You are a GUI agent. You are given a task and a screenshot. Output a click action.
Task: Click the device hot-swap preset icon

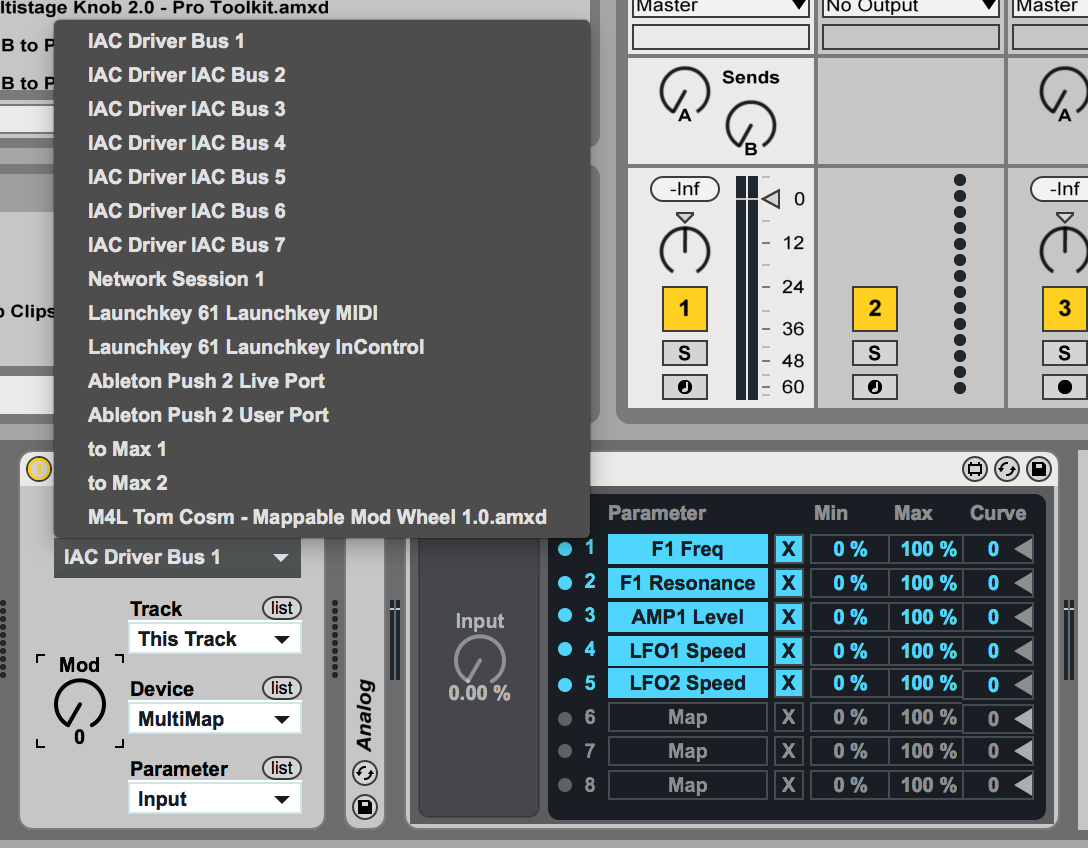[1006, 469]
